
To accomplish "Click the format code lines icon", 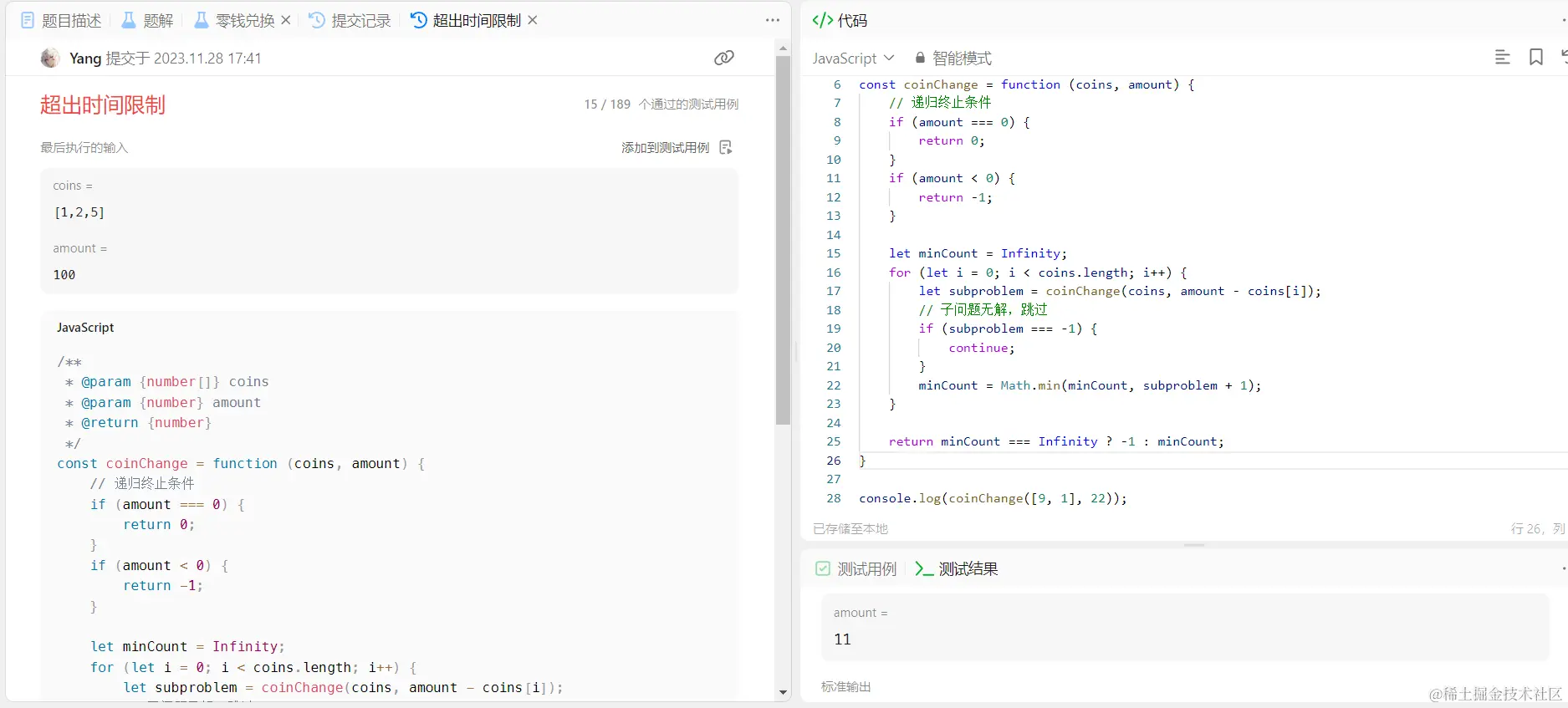I will [1503, 57].
